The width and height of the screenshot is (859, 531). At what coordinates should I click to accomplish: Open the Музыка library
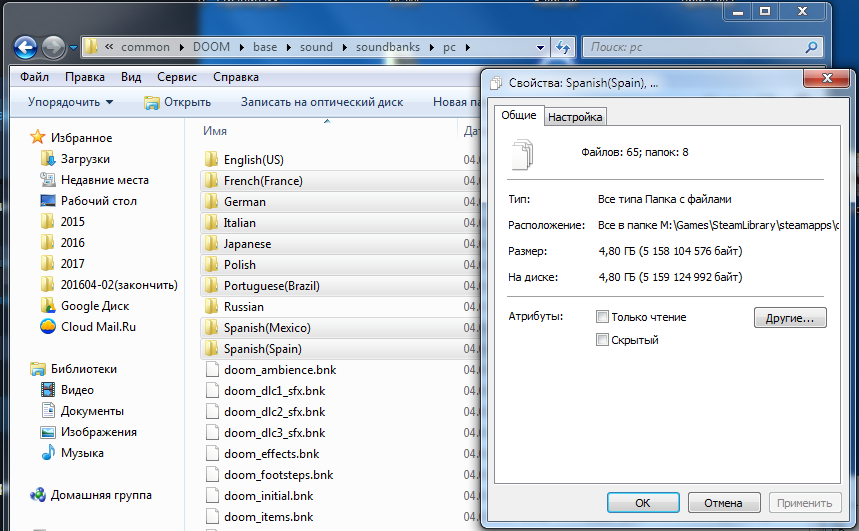82,453
